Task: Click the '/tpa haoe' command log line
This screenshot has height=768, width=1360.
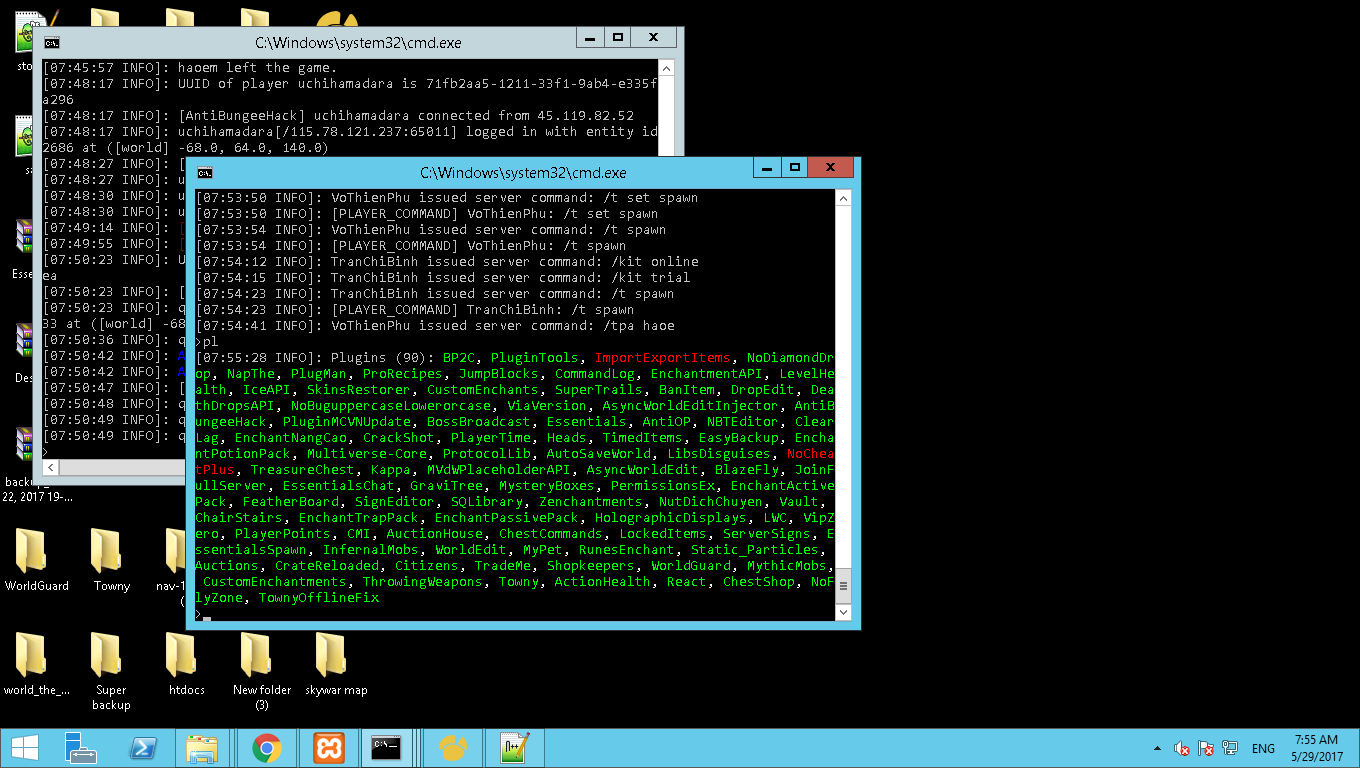Action: tap(435, 326)
